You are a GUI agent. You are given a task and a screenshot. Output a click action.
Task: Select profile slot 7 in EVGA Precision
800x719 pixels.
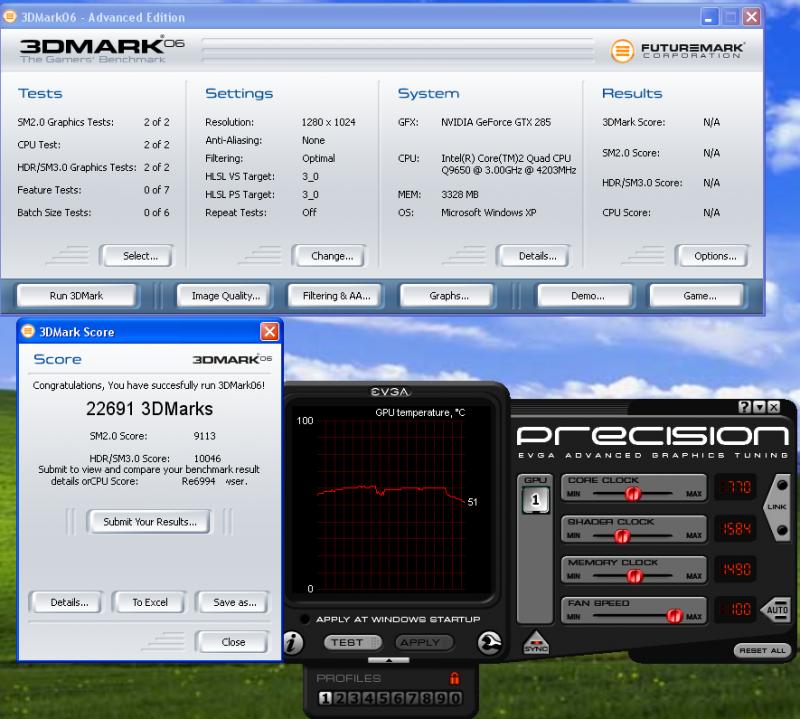(x=412, y=698)
